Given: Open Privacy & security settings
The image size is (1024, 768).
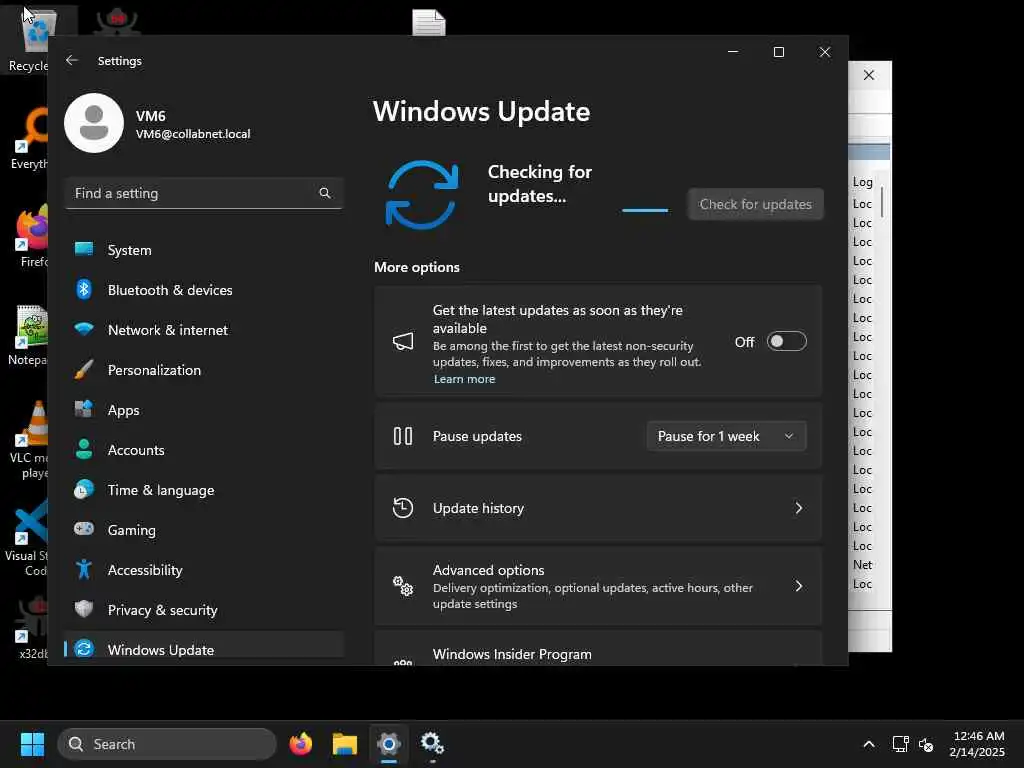Looking at the screenshot, I should coord(204,609).
